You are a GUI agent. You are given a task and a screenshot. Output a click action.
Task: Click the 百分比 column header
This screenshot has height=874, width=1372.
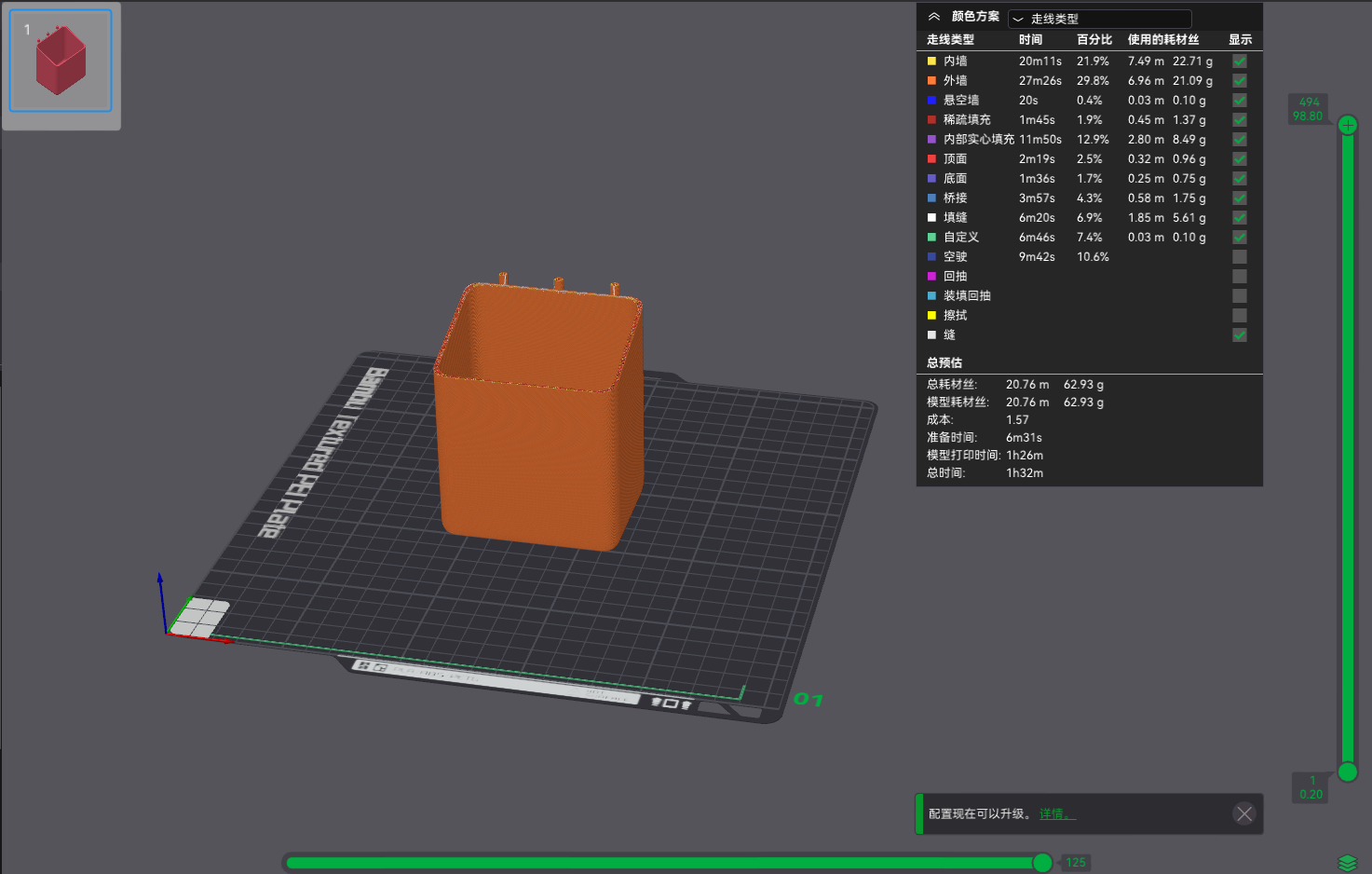1094,39
